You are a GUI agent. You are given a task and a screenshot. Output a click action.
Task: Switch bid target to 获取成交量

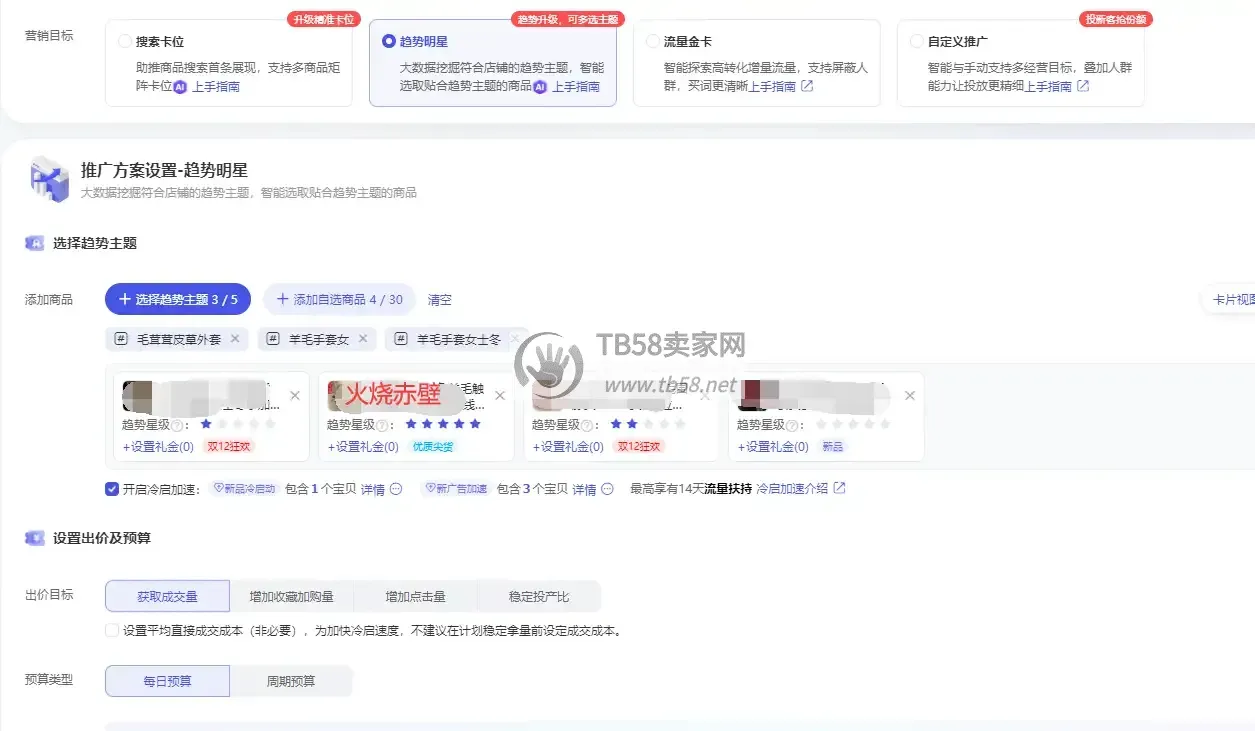tap(167, 596)
